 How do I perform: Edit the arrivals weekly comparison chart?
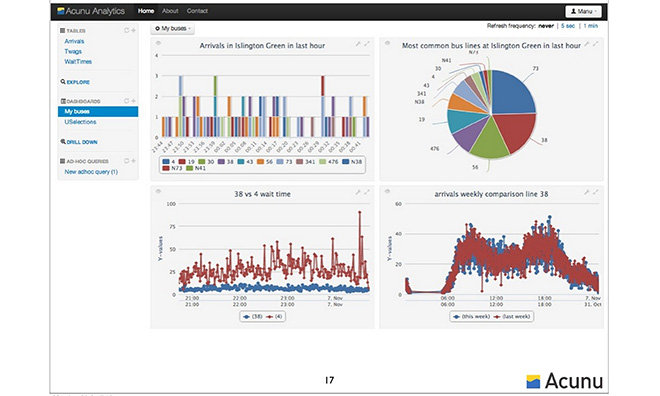tap(586, 192)
